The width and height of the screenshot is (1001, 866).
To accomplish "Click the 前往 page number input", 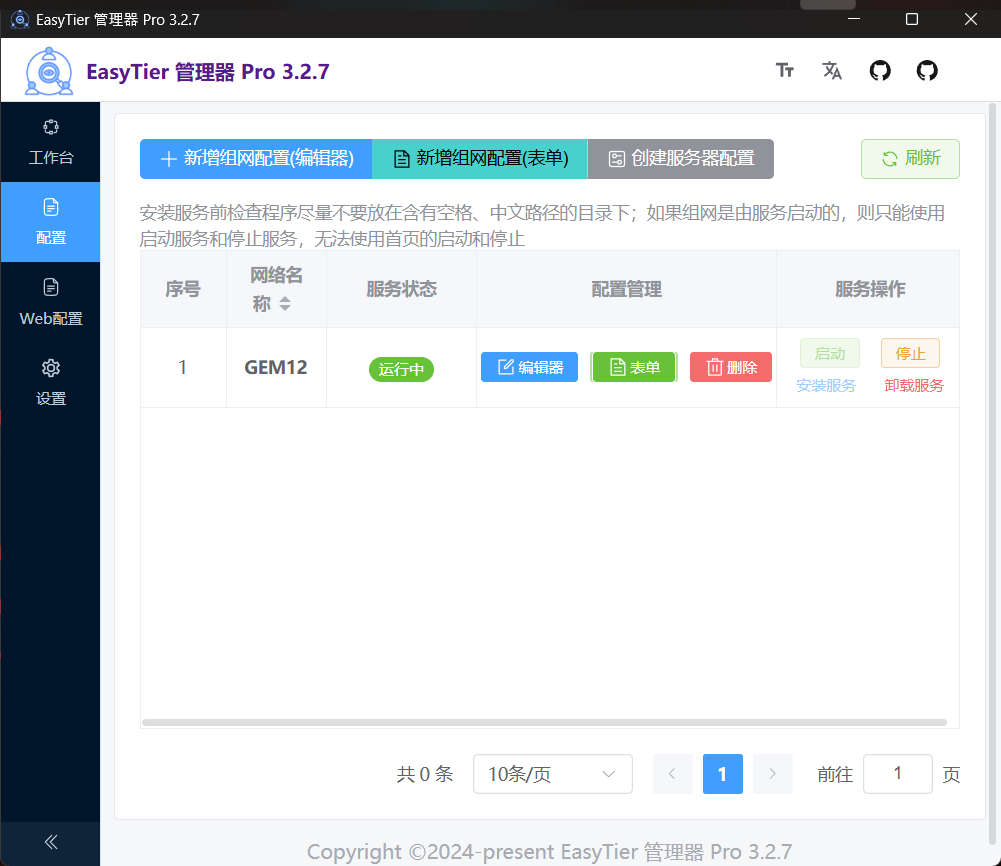I will click(897, 773).
